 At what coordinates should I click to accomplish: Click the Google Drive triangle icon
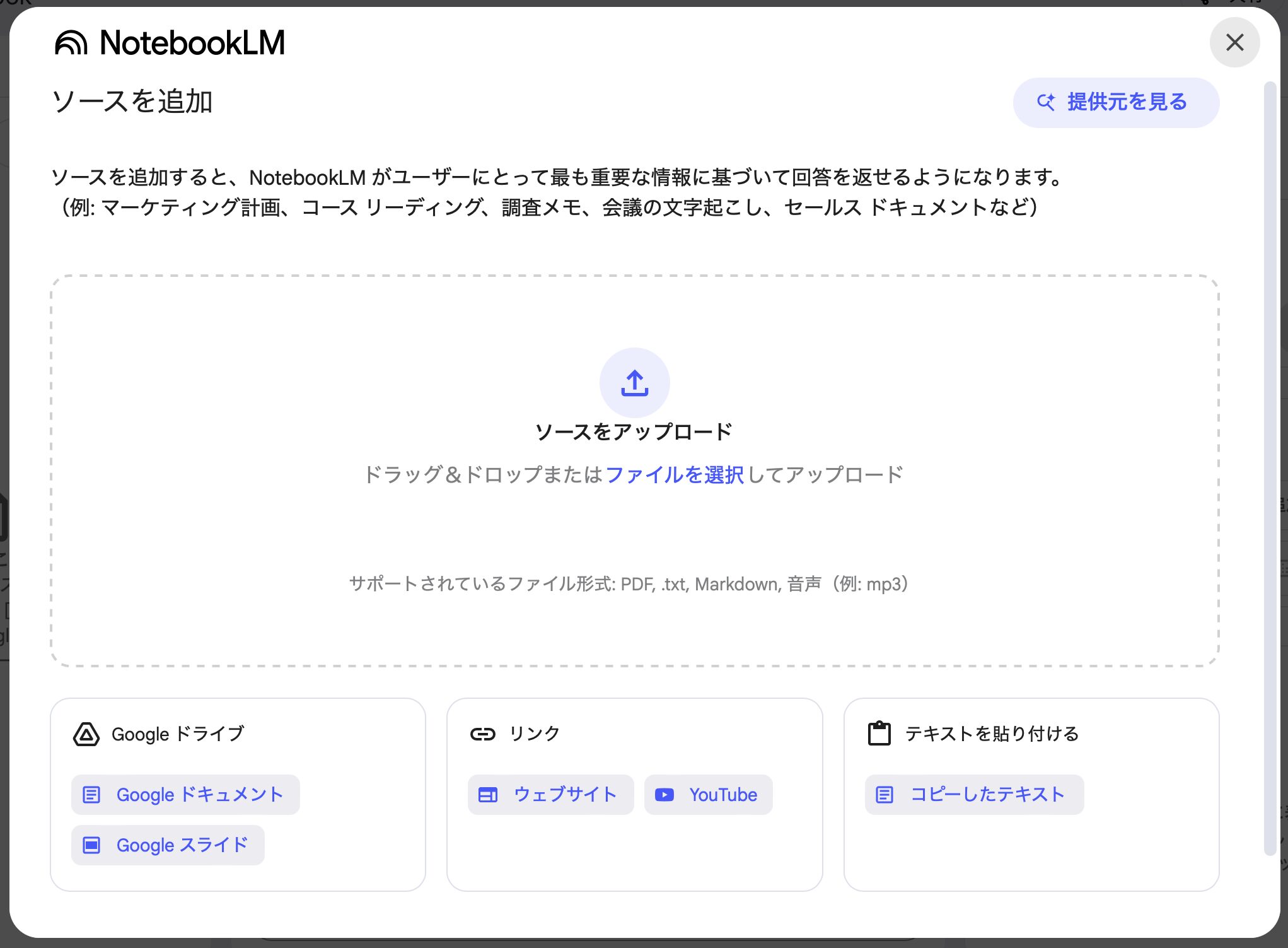pos(86,734)
